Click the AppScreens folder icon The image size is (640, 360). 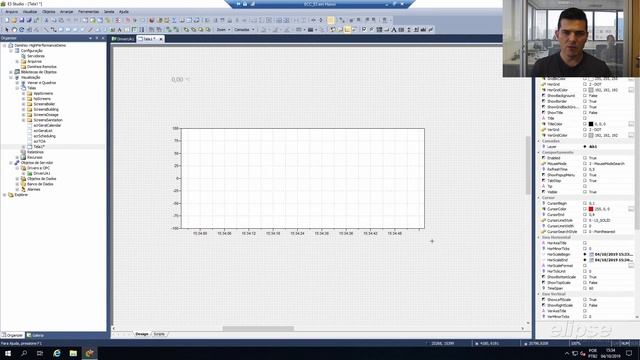(x=29, y=93)
